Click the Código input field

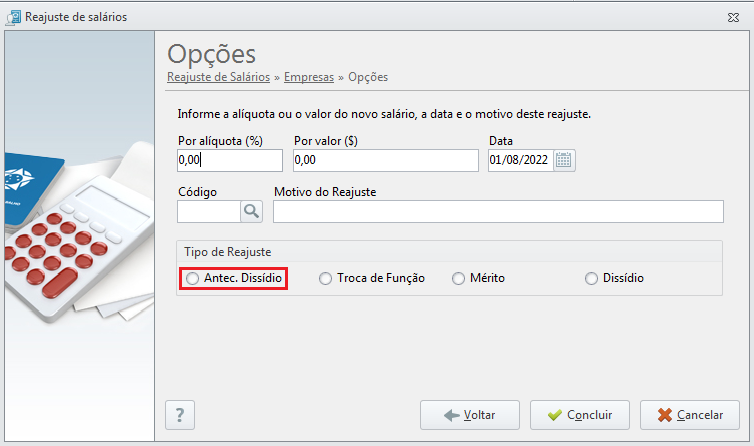point(209,211)
